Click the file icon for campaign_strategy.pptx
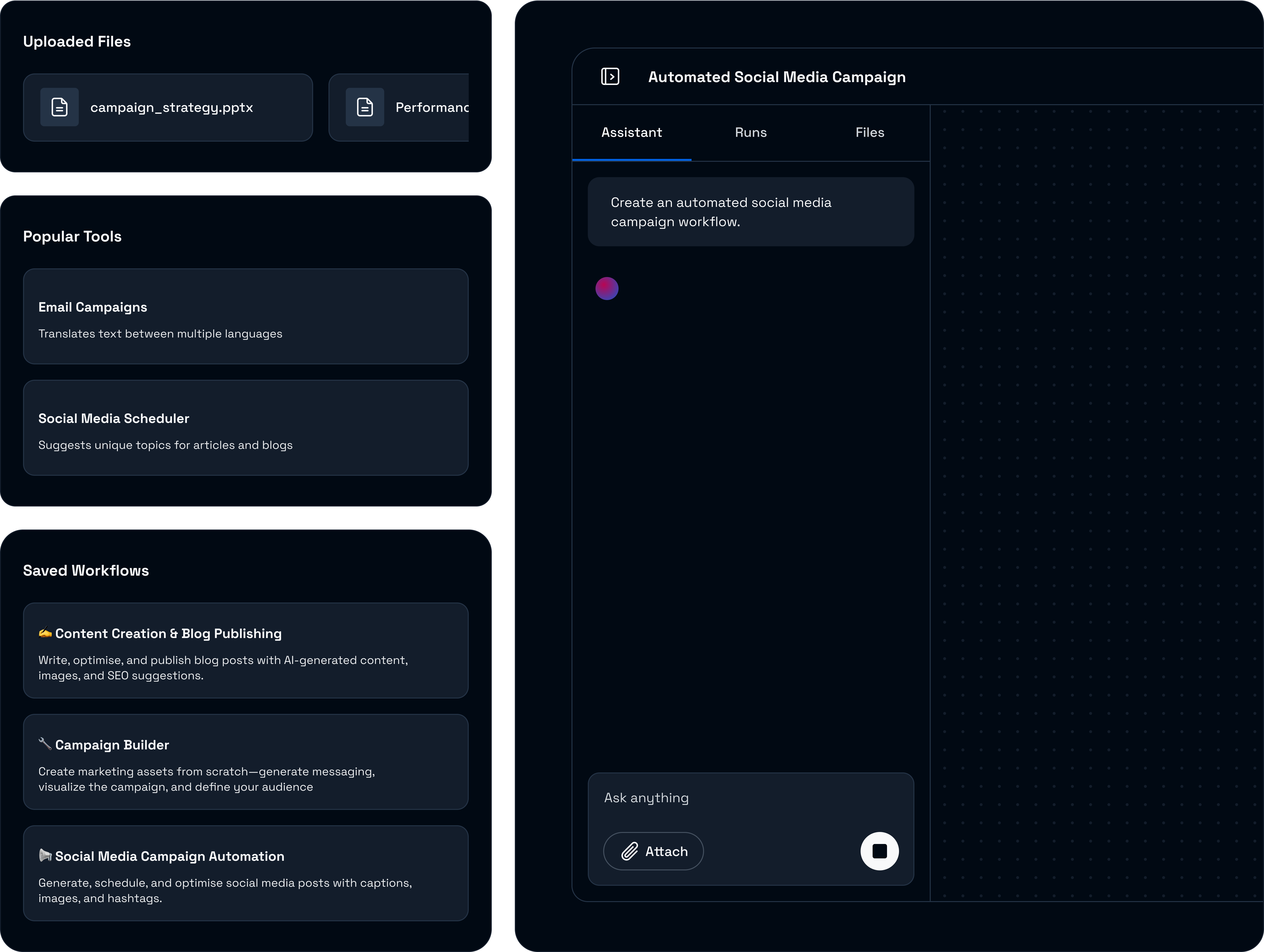 59,107
